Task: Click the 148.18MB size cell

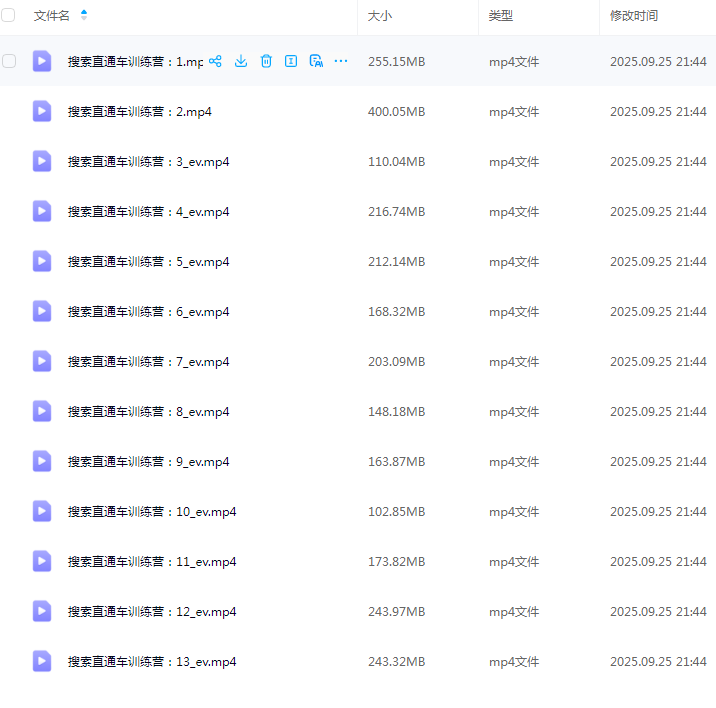Action: [397, 412]
